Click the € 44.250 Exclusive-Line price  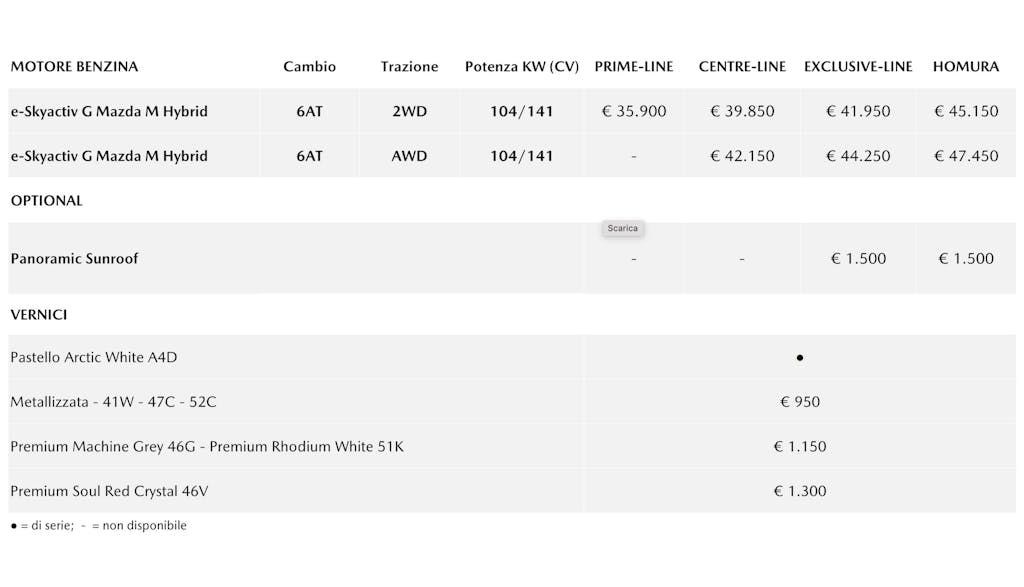coord(858,156)
